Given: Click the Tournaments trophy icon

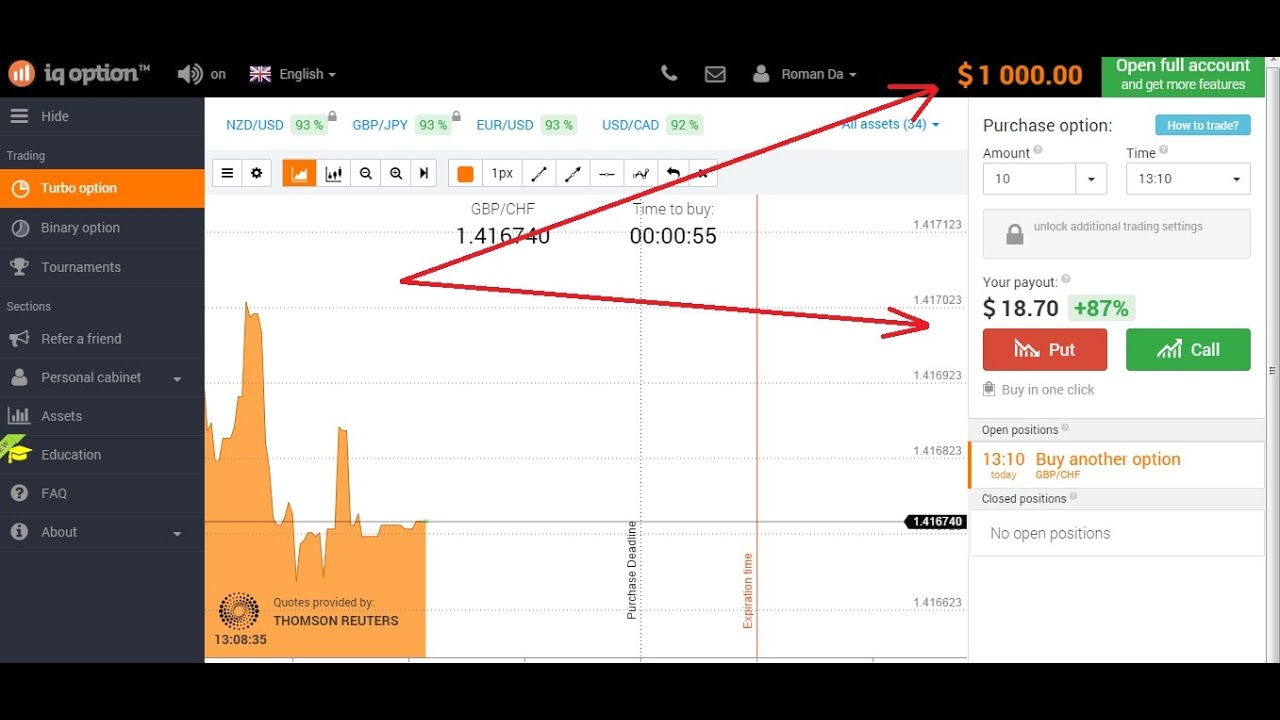Looking at the screenshot, I should tap(19, 267).
